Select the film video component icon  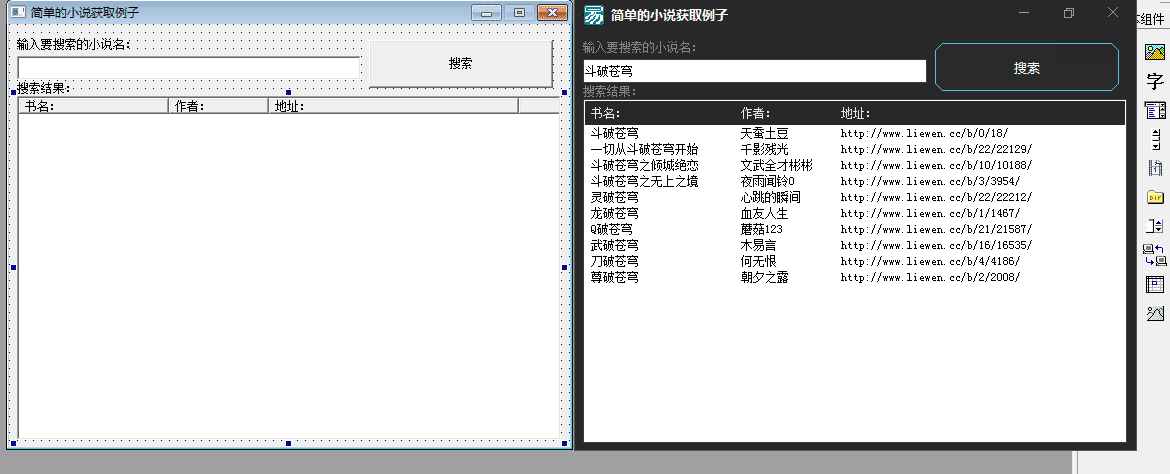1154,168
